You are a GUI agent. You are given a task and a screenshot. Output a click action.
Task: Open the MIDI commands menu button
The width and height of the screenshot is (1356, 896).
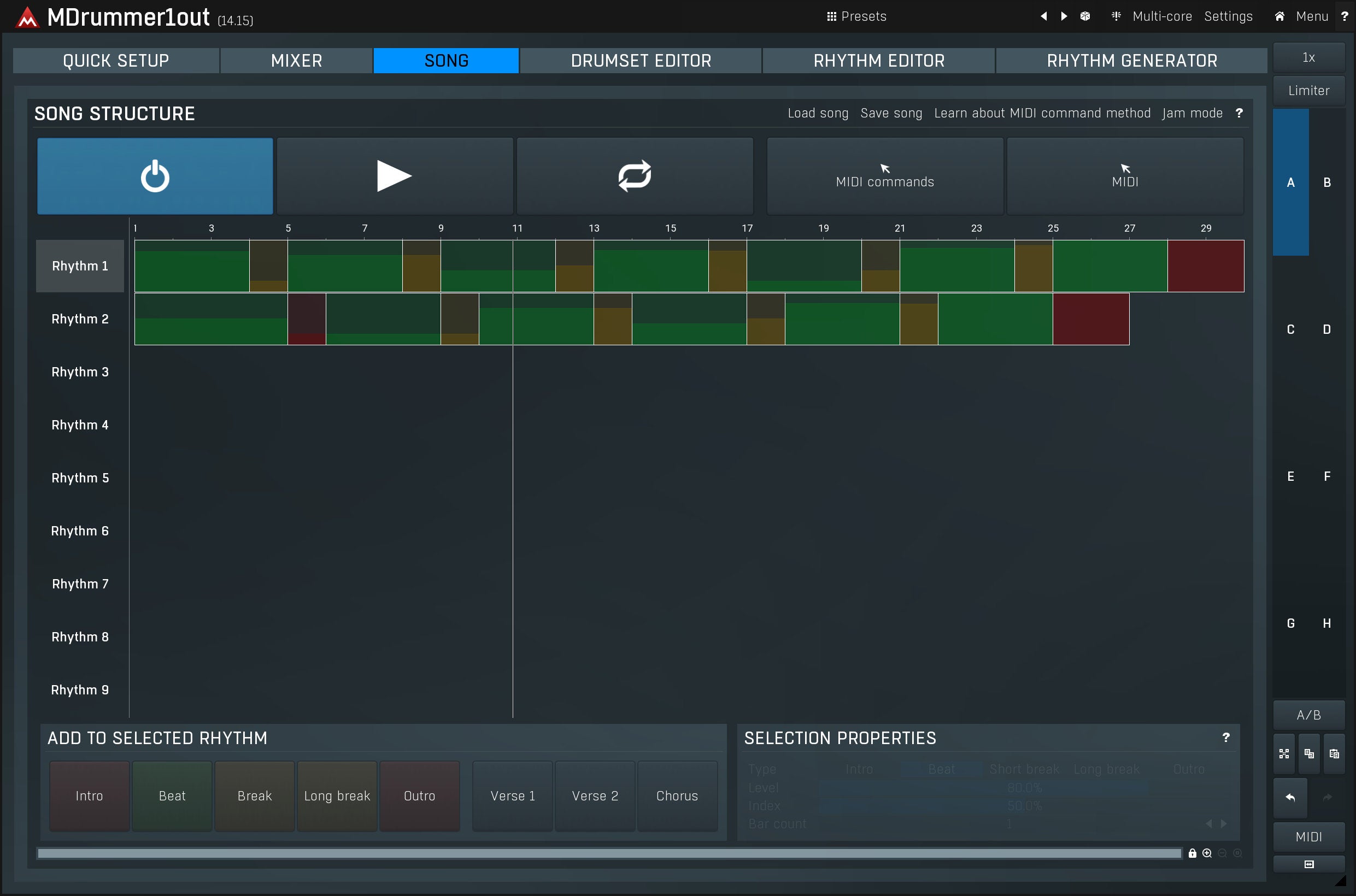pos(884,176)
